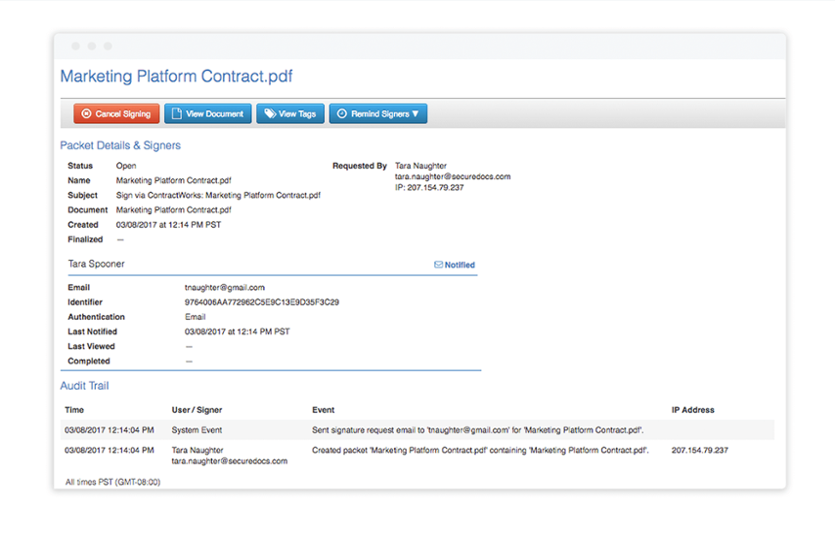Click the IP Address column header
This screenshot has width=835, height=535.
[x=693, y=410]
